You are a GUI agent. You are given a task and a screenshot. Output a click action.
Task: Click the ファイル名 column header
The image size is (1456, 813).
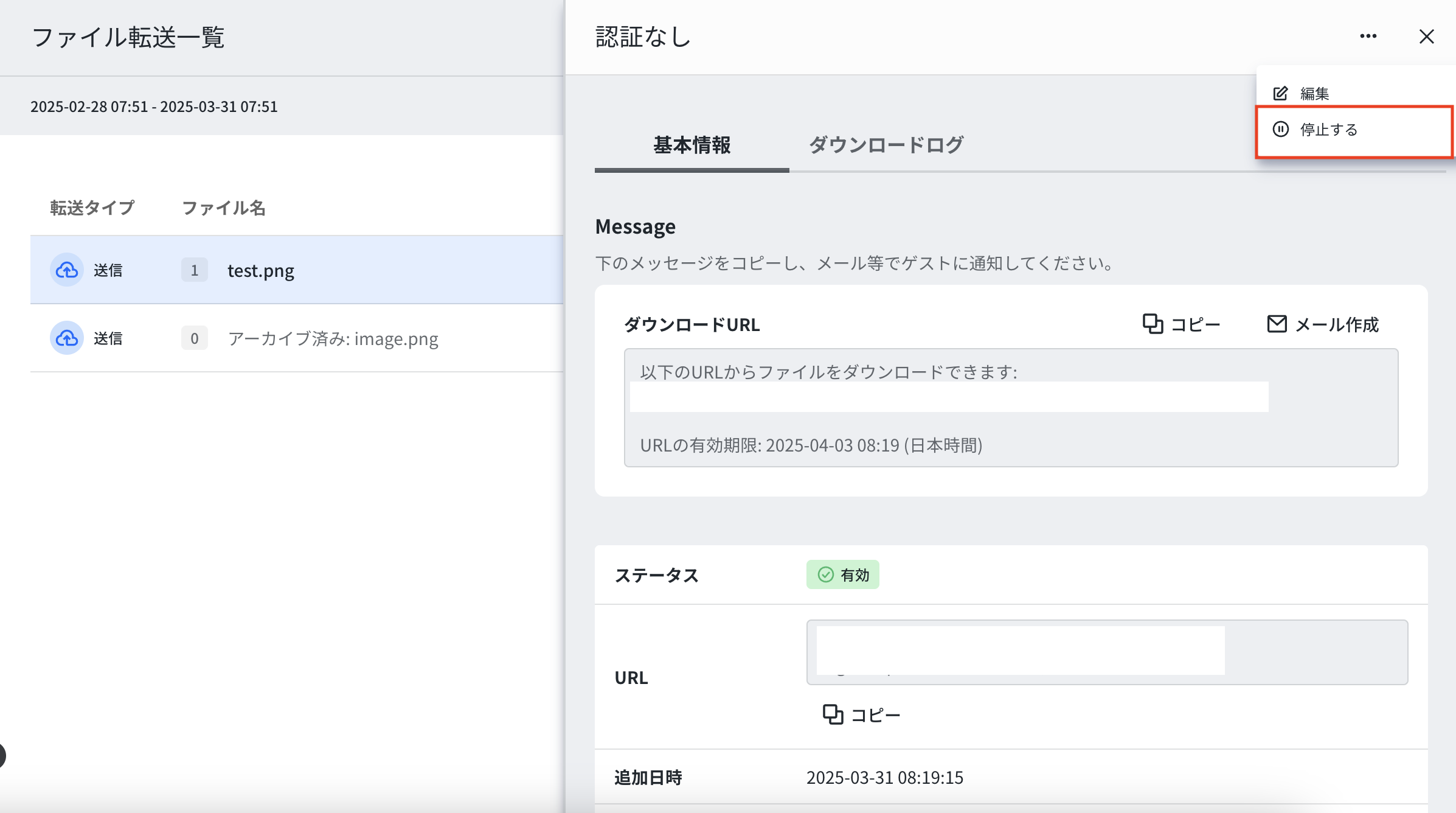pyautogui.click(x=223, y=208)
